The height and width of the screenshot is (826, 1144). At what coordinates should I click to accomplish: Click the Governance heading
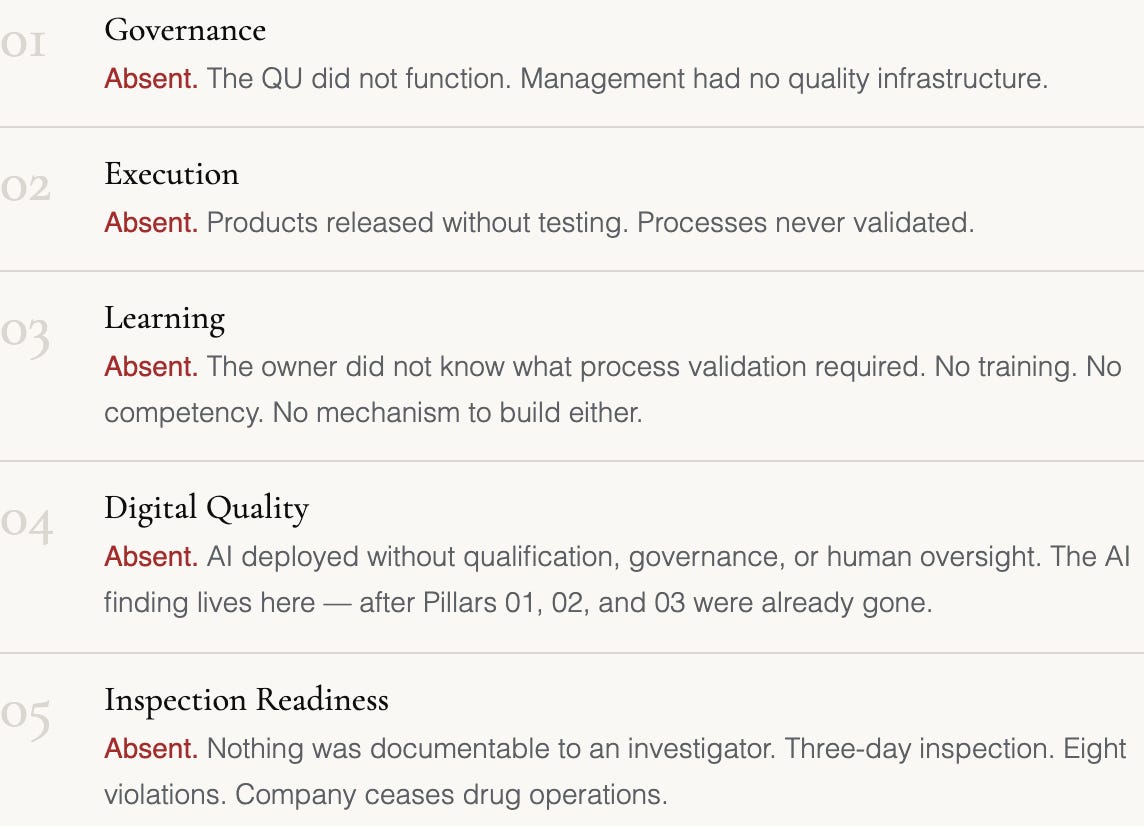(x=185, y=31)
